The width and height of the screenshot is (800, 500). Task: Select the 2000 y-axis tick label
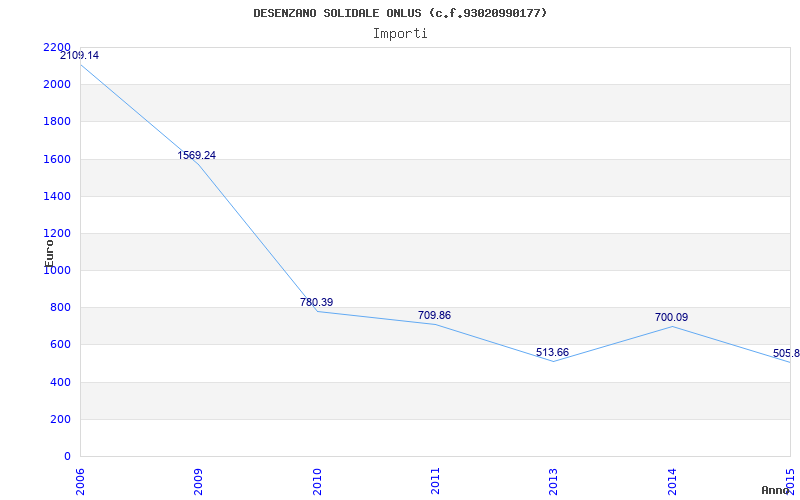pyautogui.click(x=57, y=85)
